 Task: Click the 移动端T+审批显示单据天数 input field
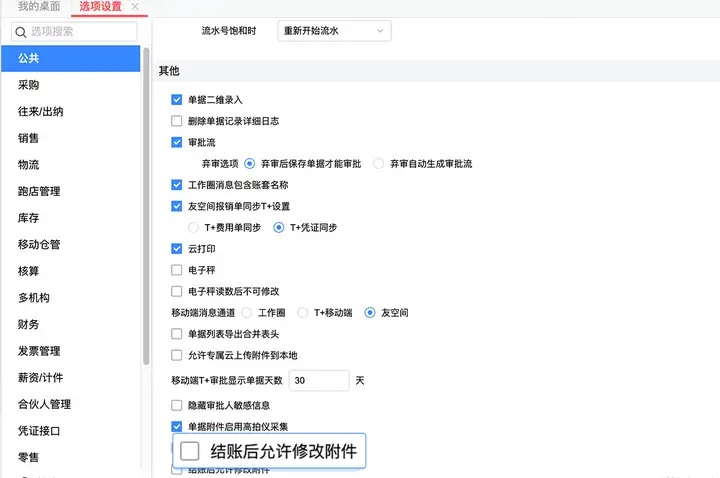pos(319,380)
